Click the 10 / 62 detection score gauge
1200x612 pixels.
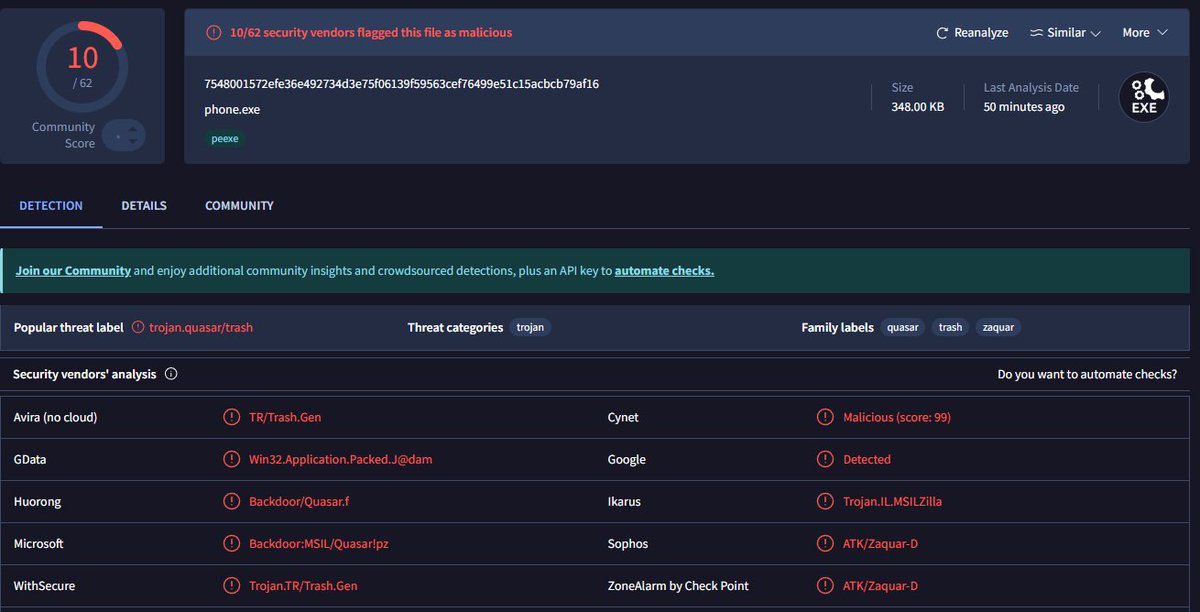[82, 66]
